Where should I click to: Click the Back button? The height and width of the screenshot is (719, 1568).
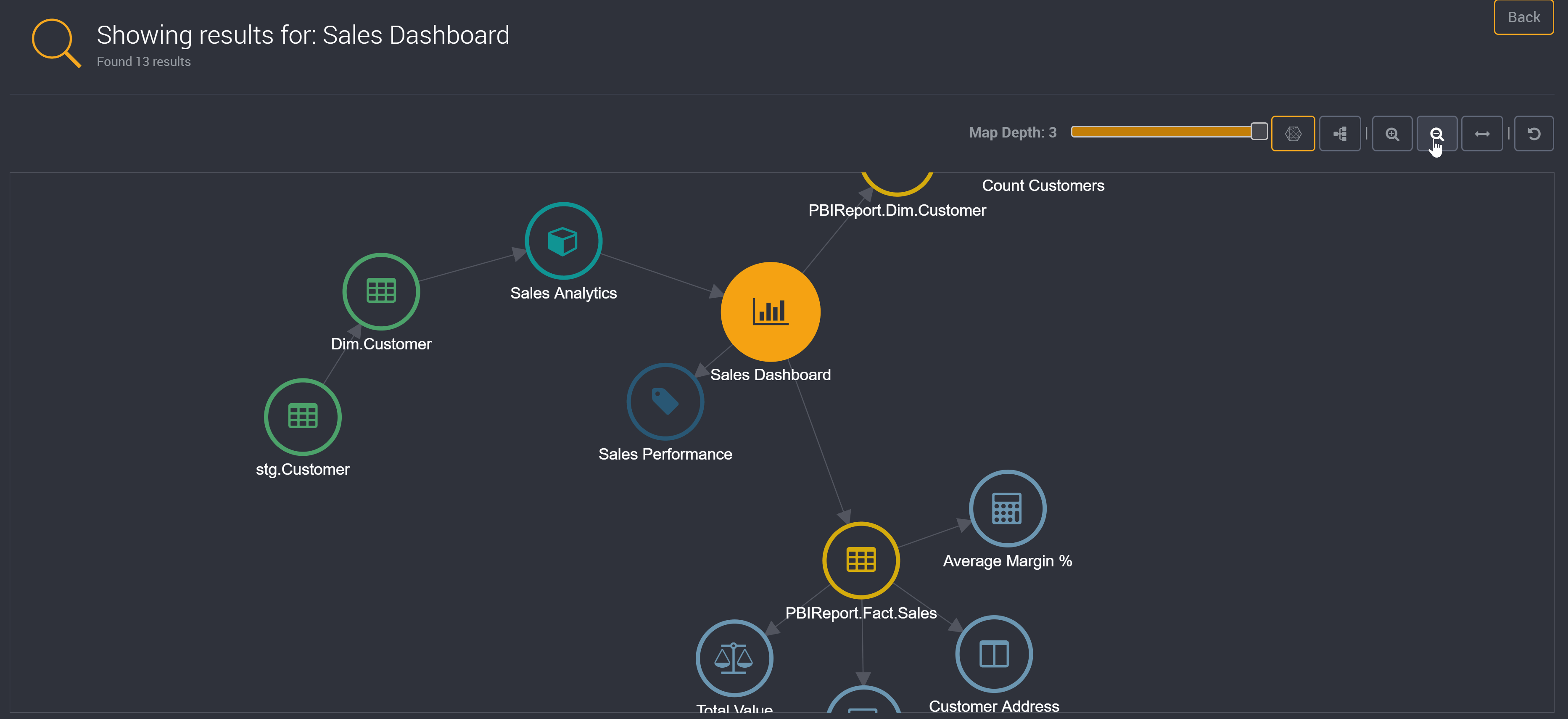tap(1523, 18)
